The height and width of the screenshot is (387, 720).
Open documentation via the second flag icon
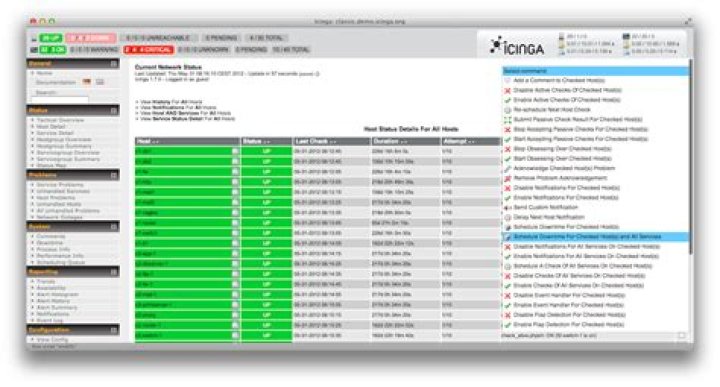100,82
